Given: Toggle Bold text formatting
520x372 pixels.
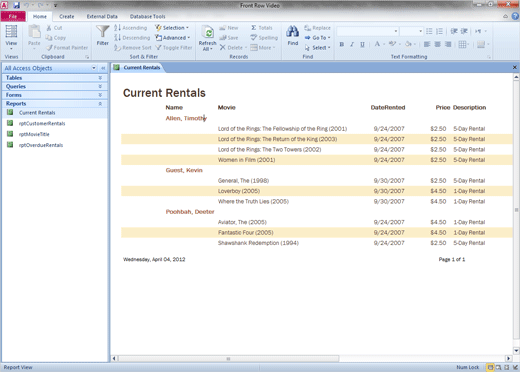Looking at the screenshot, I should click(342, 44).
